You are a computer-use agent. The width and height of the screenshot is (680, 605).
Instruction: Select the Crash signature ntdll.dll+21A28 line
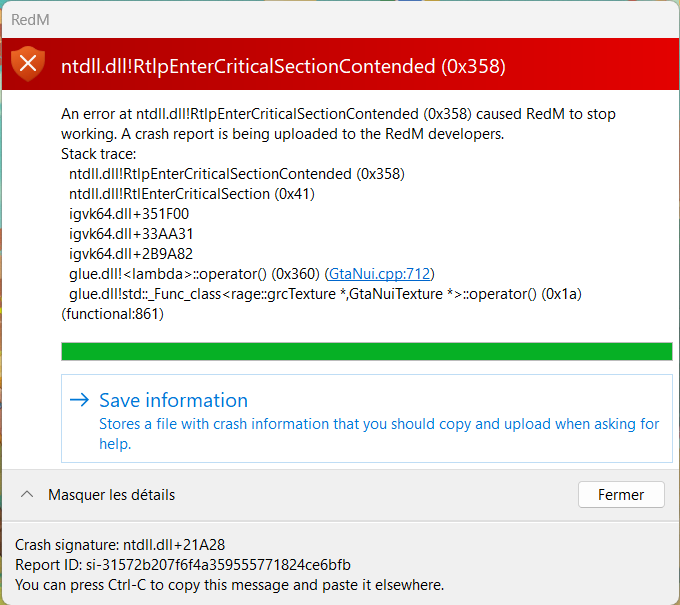120,545
